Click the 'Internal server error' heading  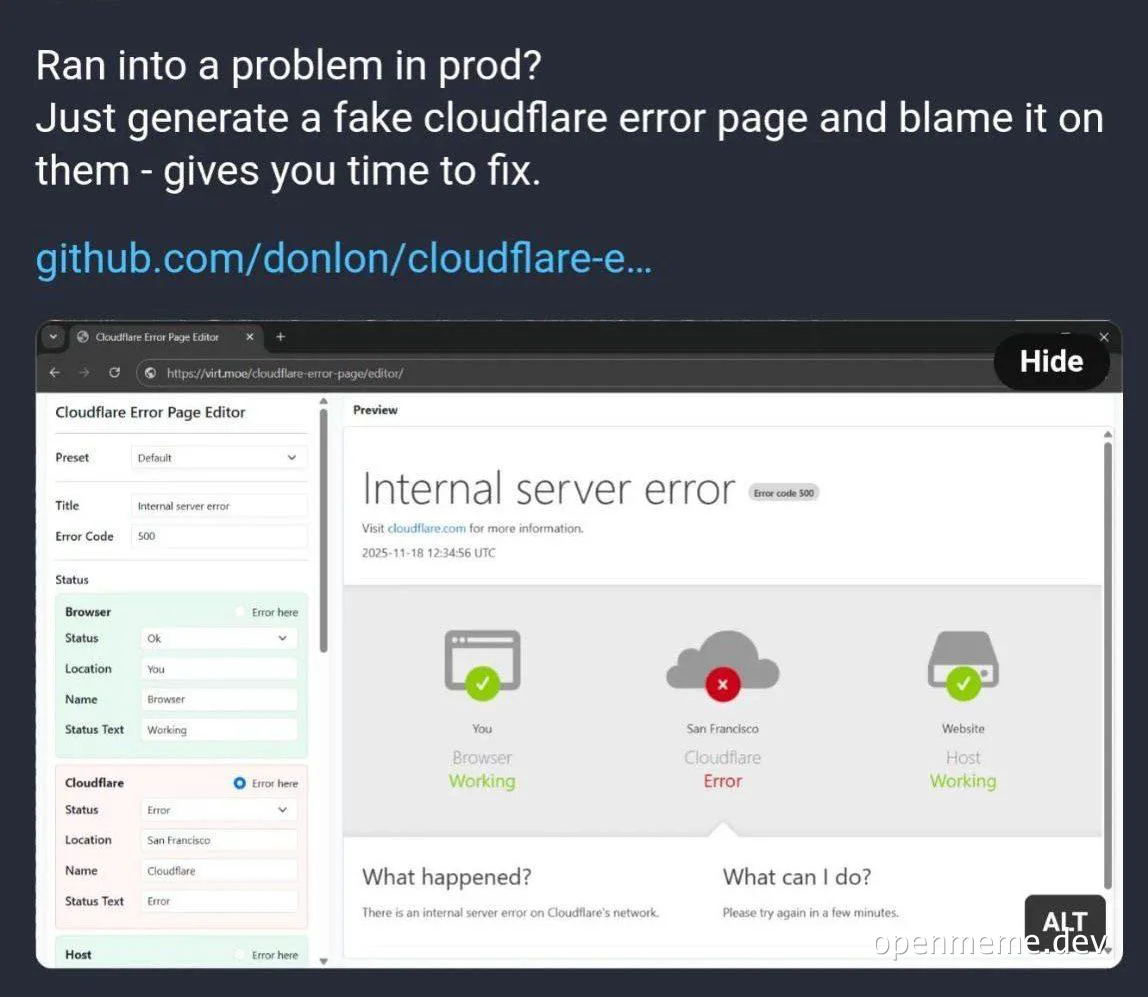tap(548, 489)
